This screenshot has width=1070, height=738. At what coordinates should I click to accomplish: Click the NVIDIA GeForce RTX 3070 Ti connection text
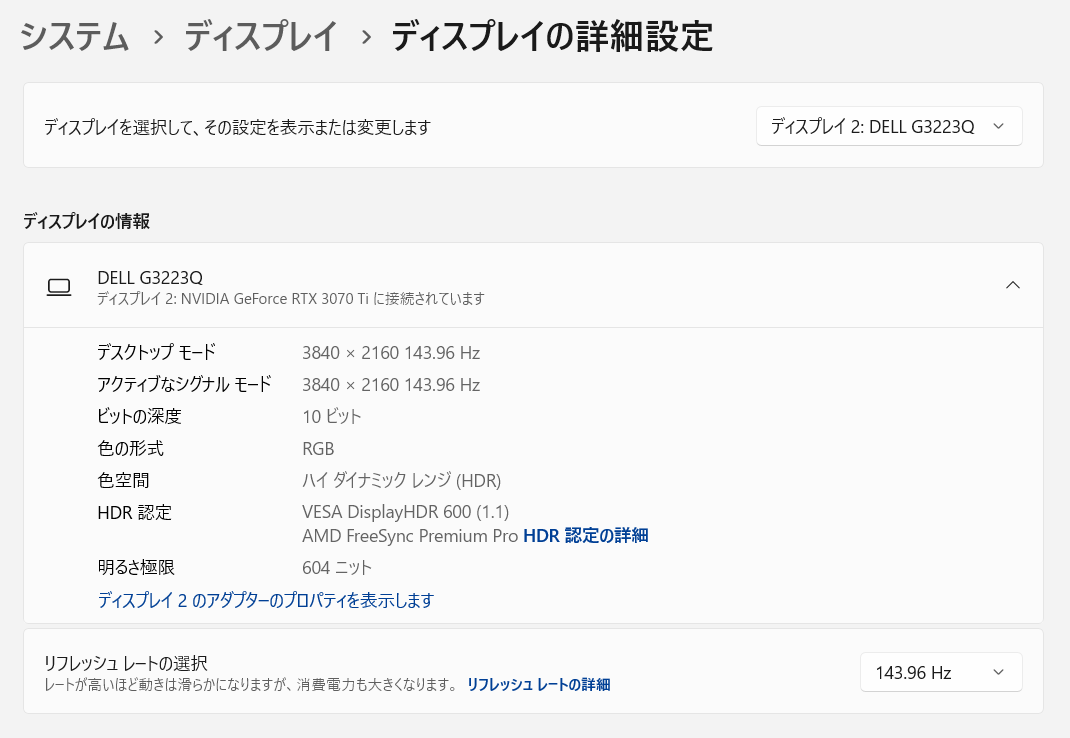291,299
